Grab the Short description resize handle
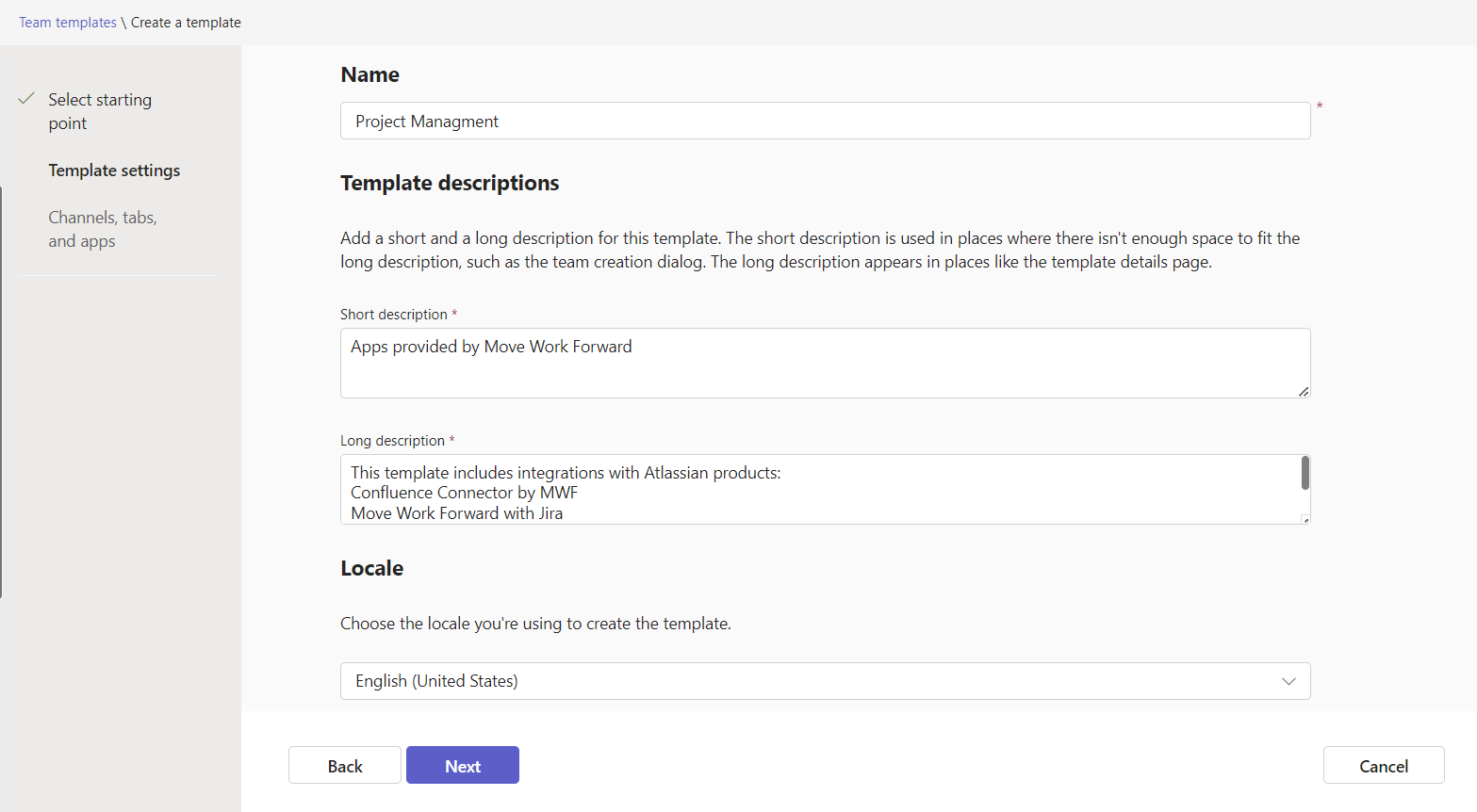The height and width of the screenshot is (812, 1477). pyautogui.click(x=1304, y=391)
